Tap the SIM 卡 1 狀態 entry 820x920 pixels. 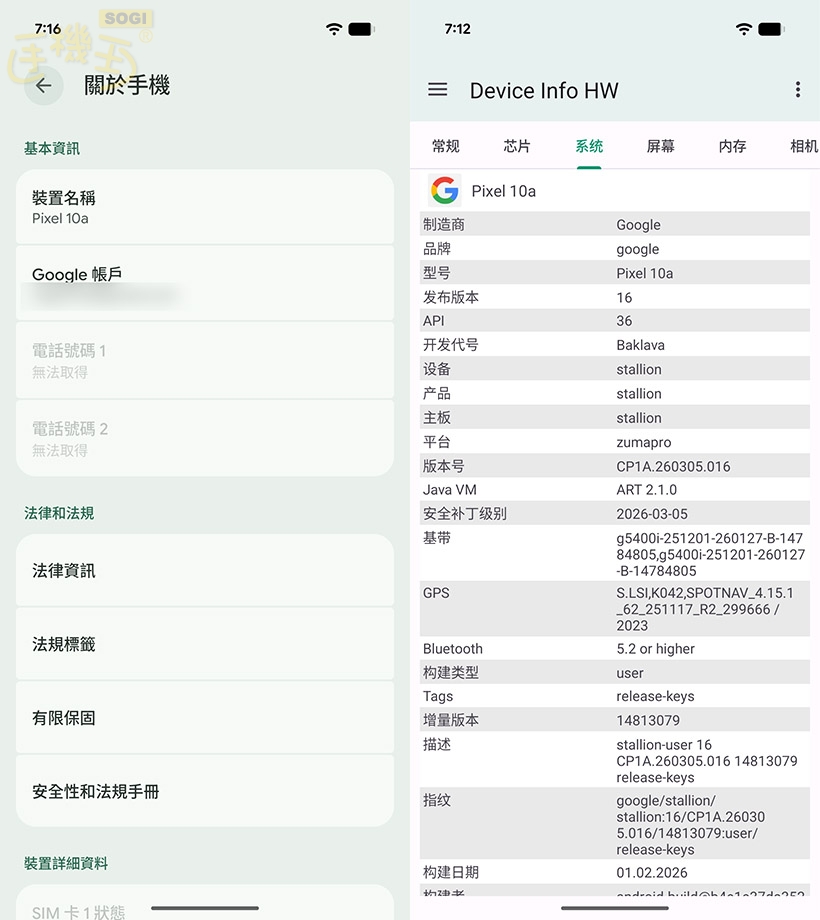click(205, 902)
